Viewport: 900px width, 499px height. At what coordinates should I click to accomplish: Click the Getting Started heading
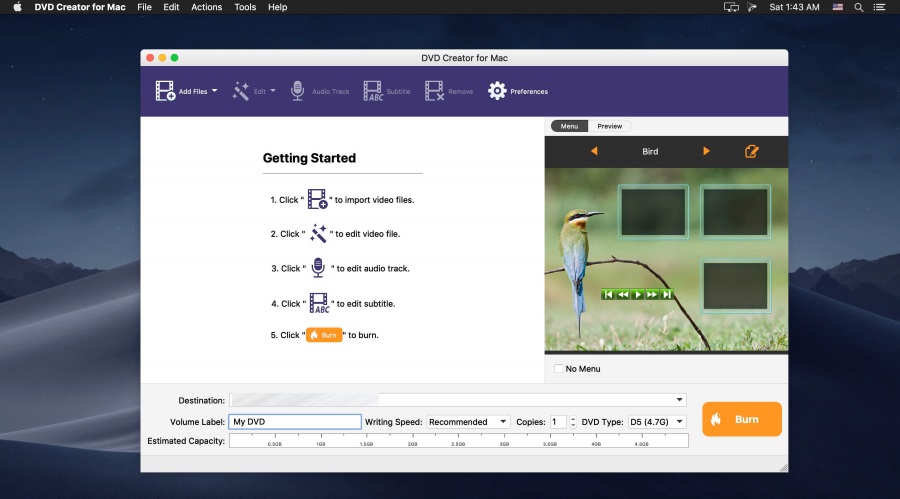click(x=309, y=158)
